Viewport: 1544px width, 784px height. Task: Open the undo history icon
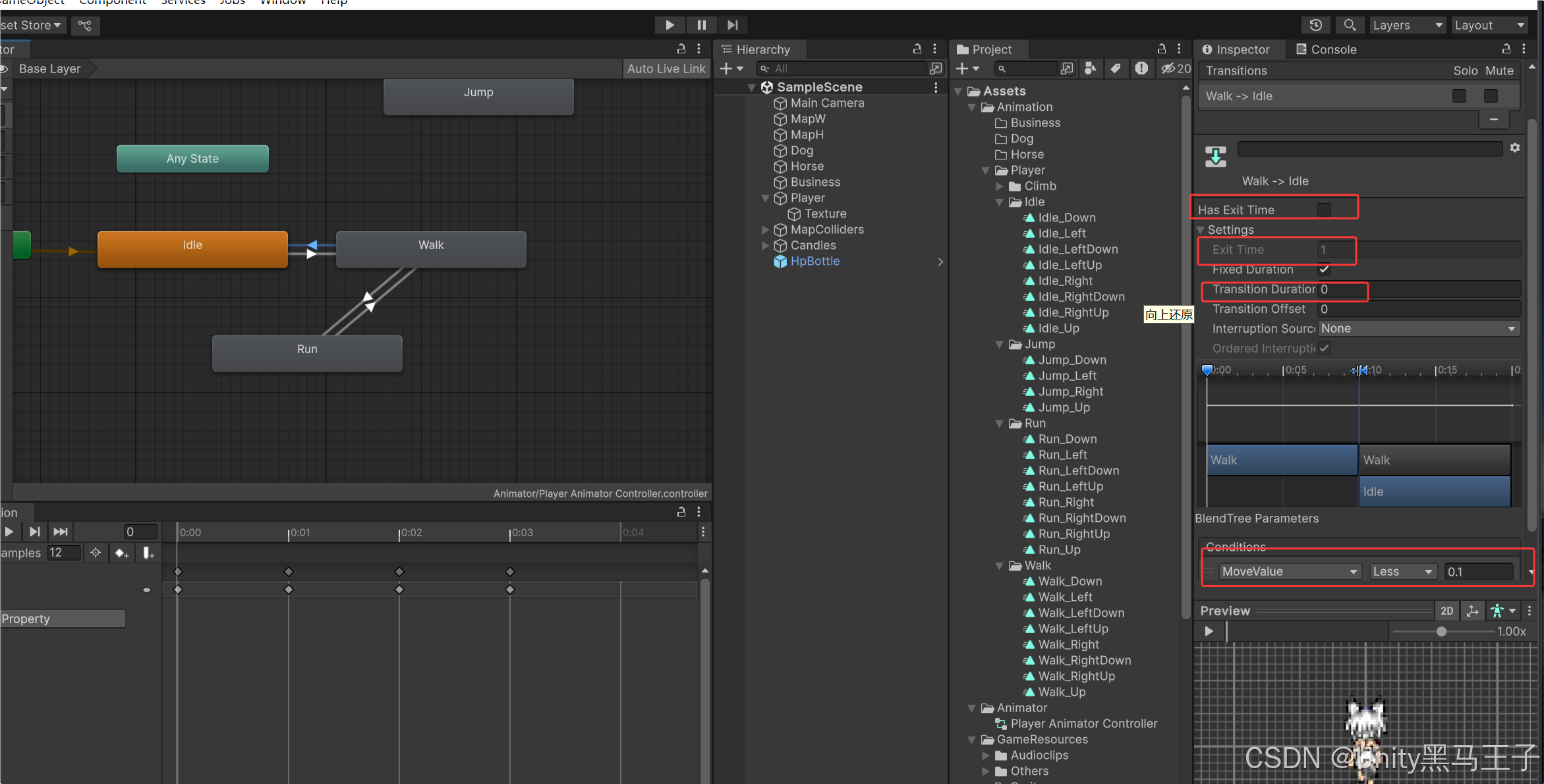click(1315, 25)
